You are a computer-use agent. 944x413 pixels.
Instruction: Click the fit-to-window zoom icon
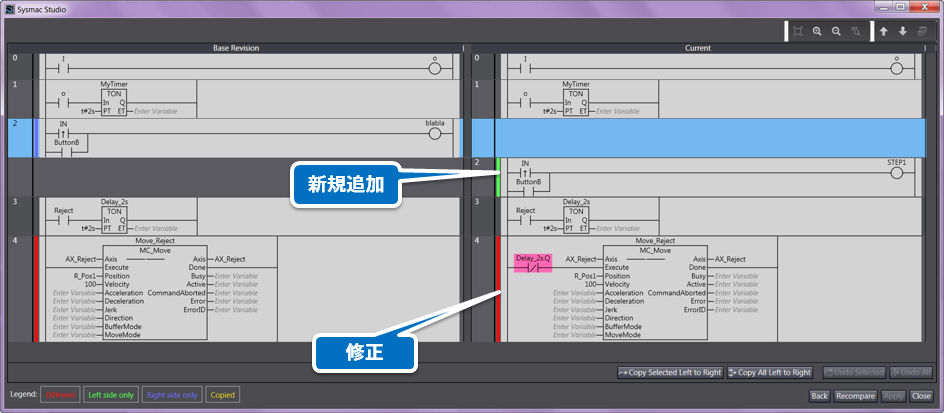click(x=797, y=31)
